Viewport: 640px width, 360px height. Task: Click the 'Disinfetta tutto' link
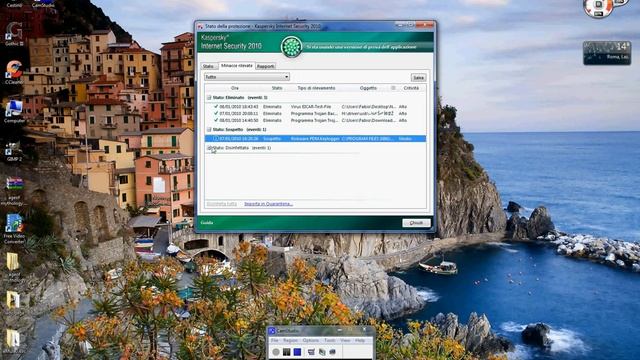click(222, 204)
